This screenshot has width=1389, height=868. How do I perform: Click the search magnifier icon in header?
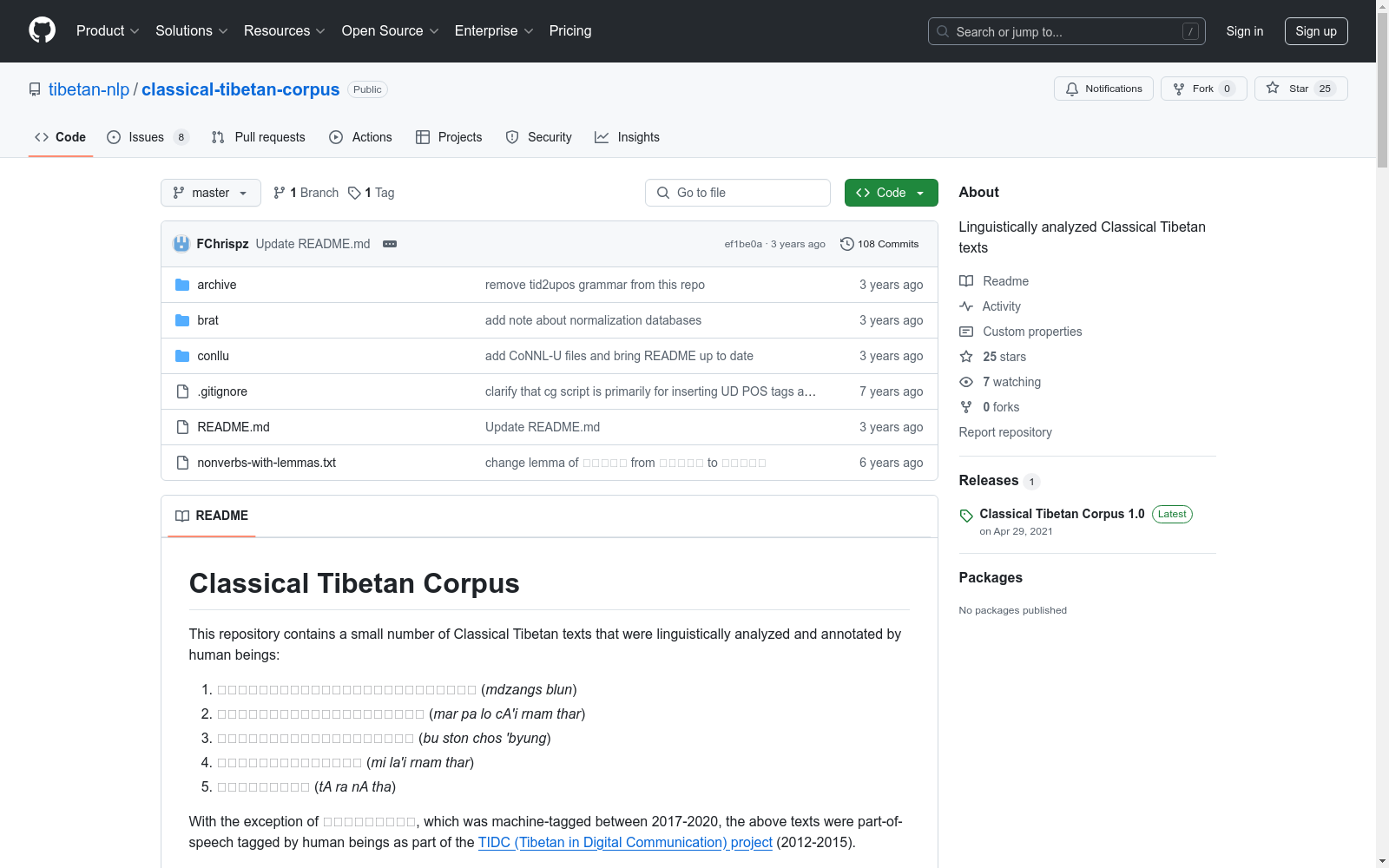click(943, 31)
